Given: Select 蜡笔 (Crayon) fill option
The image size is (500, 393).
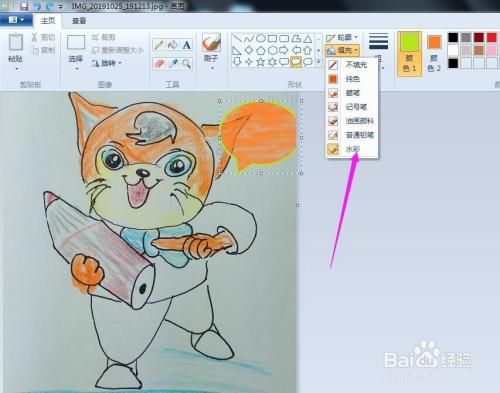Looking at the screenshot, I should pos(352,93).
